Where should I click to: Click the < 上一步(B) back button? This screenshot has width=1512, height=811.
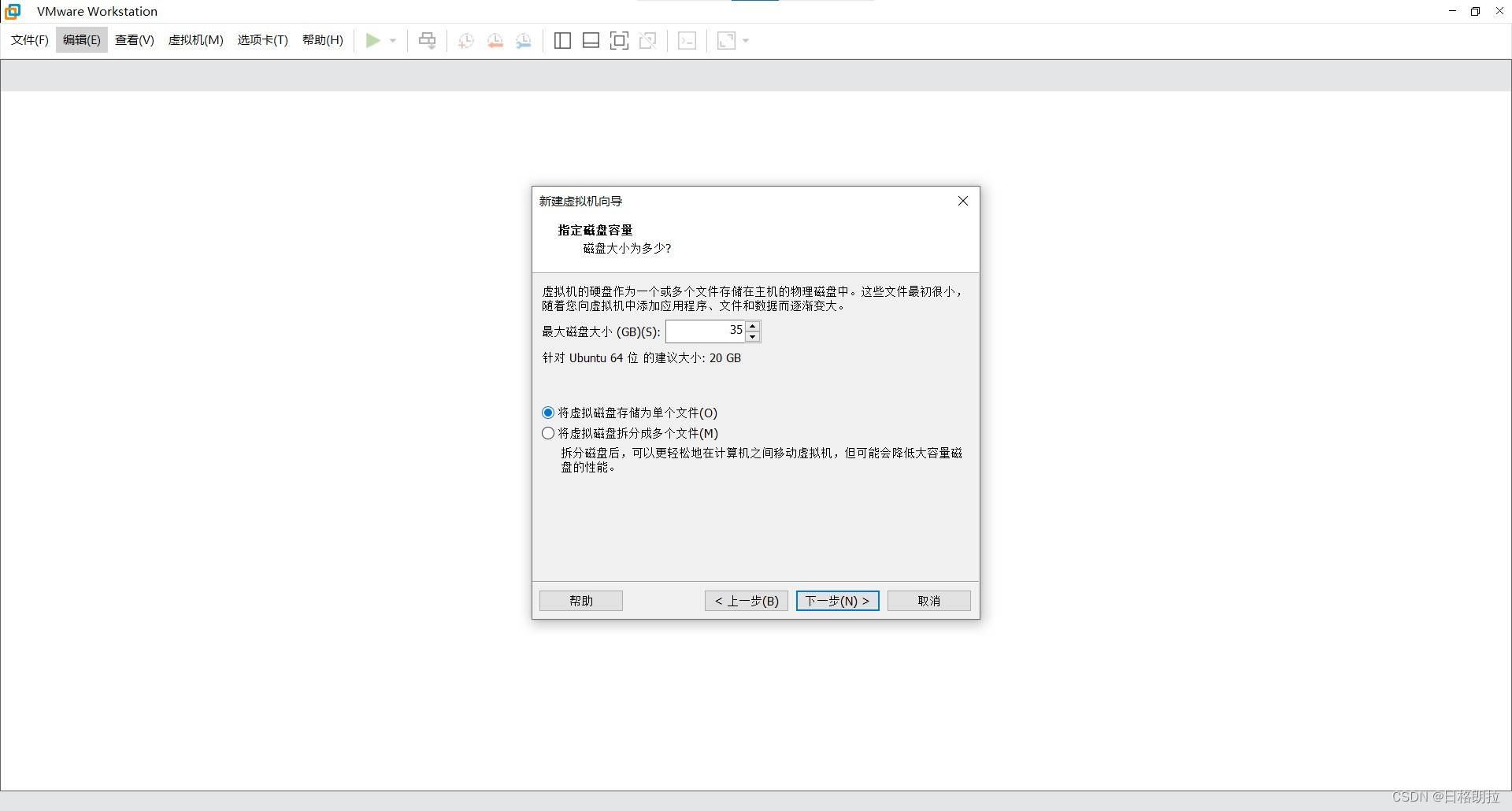click(747, 601)
